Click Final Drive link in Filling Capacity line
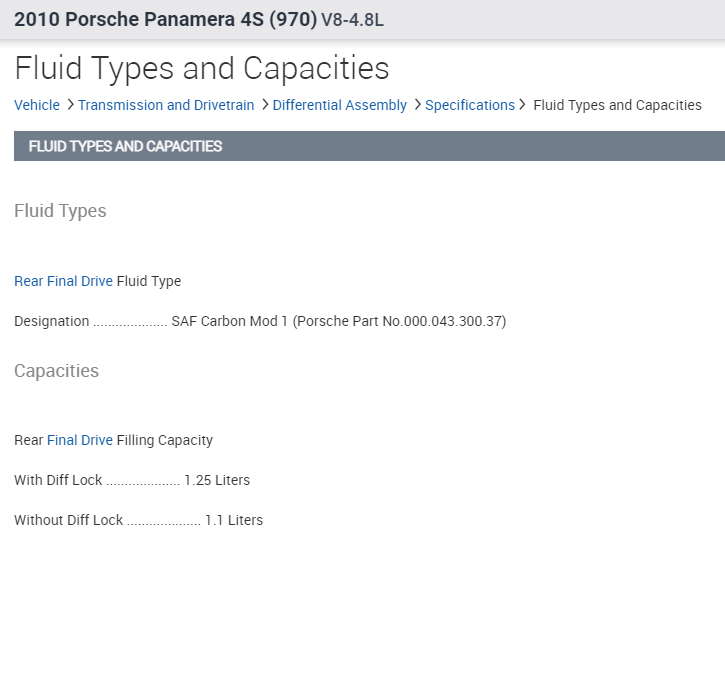The width and height of the screenshot is (725, 698). [x=80, y=440]
